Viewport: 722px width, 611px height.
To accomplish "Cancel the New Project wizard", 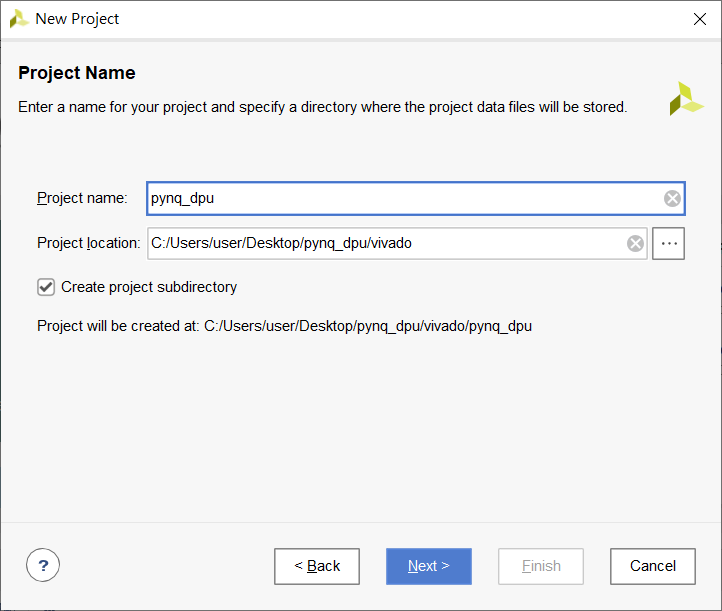I will [x=653, y=566].
